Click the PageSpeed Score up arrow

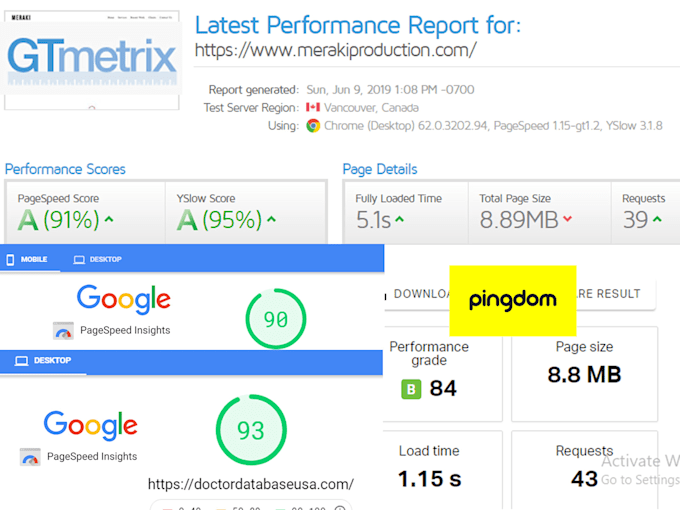[x=109, y=219]
